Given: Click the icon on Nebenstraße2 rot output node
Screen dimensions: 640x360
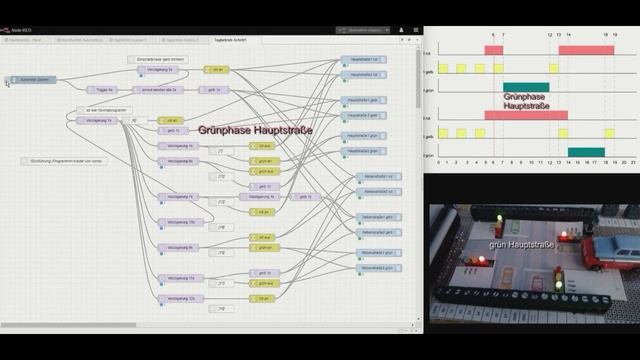Looking at the screenshot, I should 398,191.
